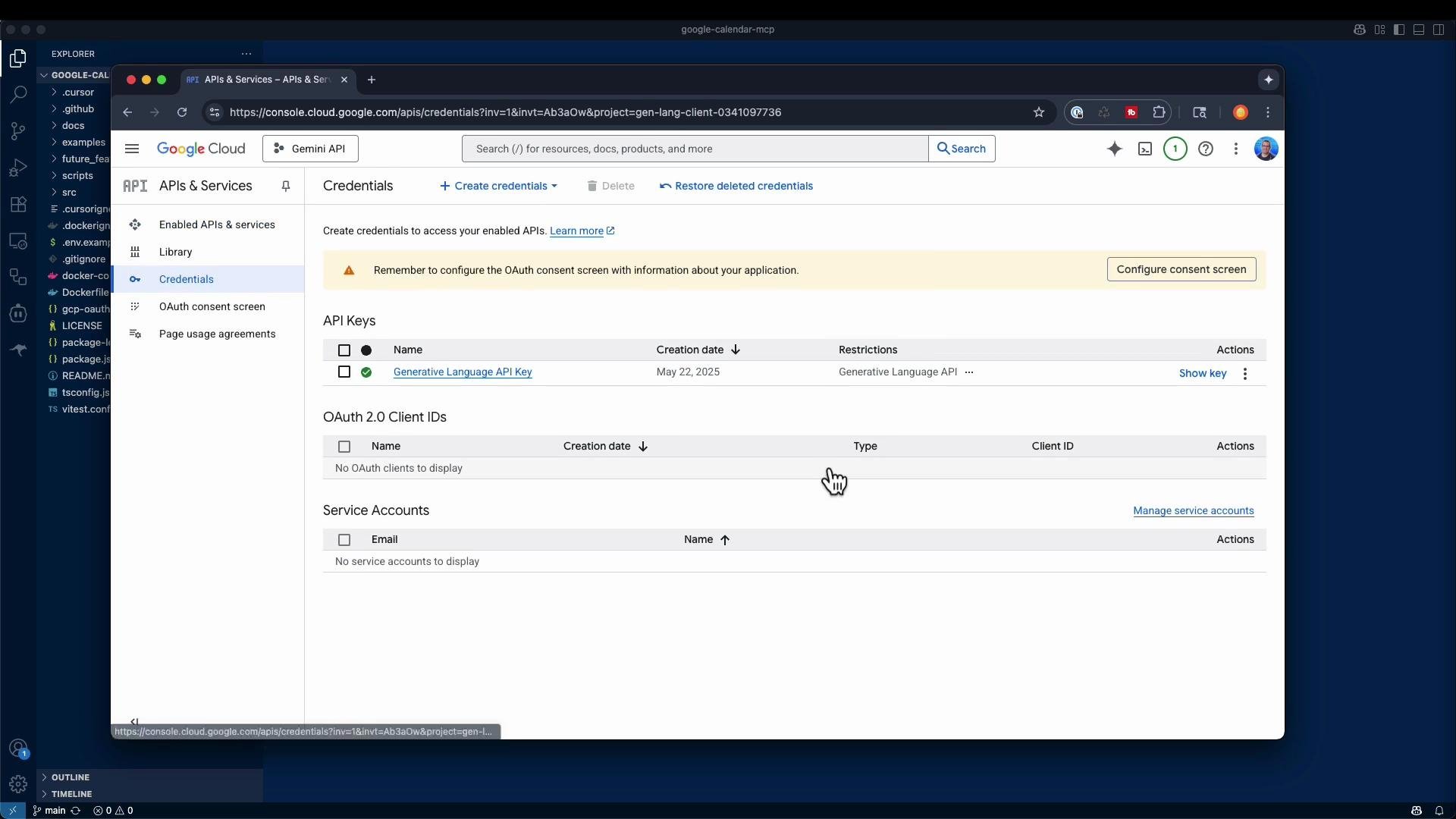Open Create credentials dropdown
The image size is (1456, 819).
498,186
